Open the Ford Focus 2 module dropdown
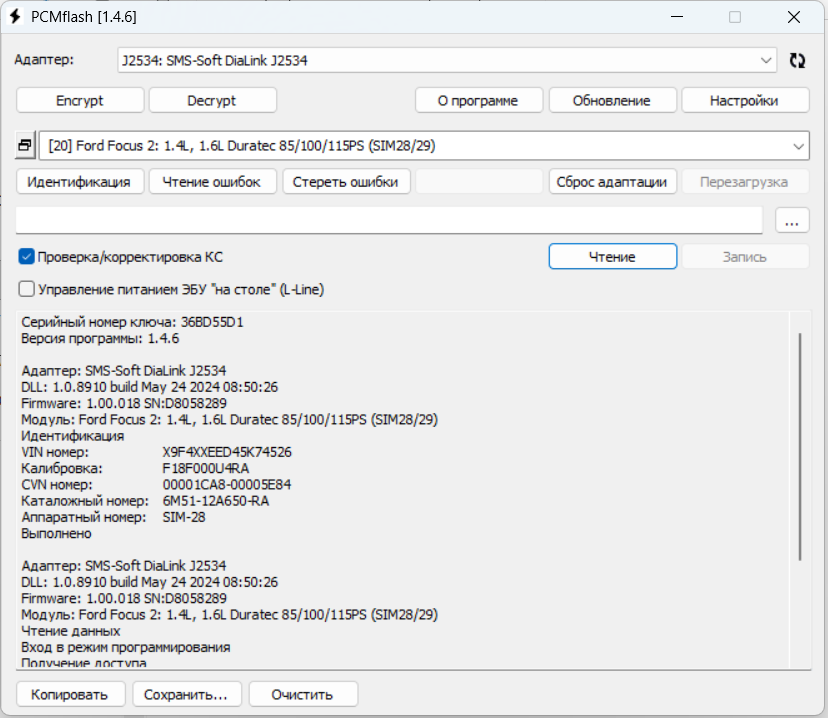828x718 pixels. [798, 146]
